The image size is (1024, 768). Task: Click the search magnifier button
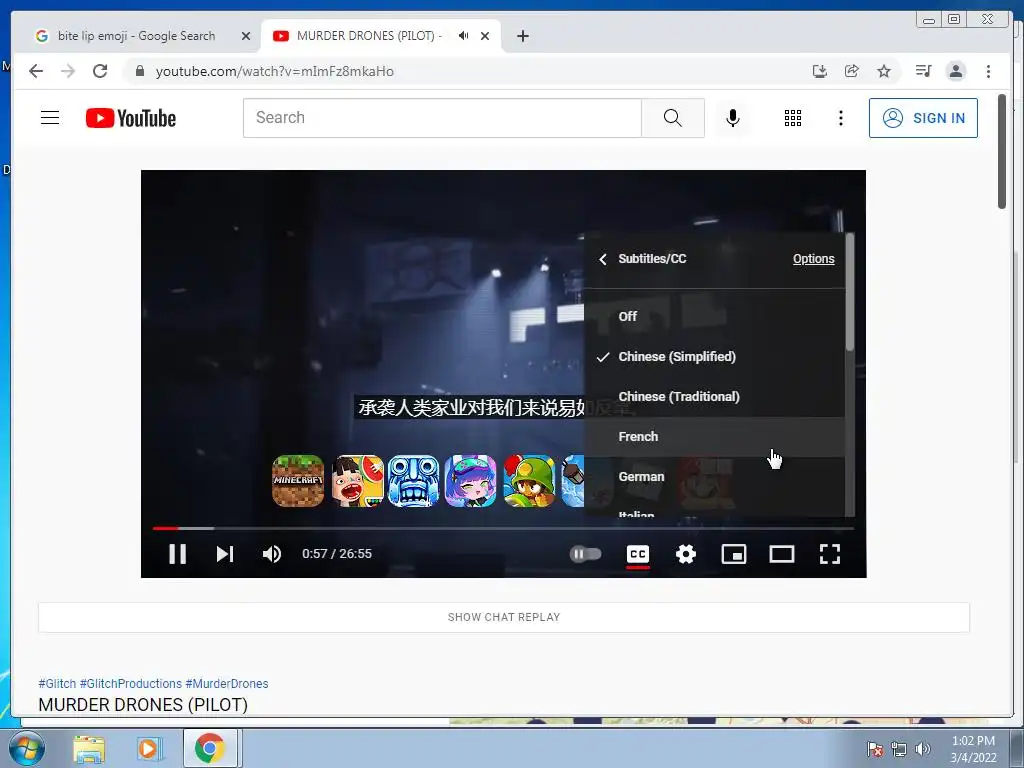point(673,118)
